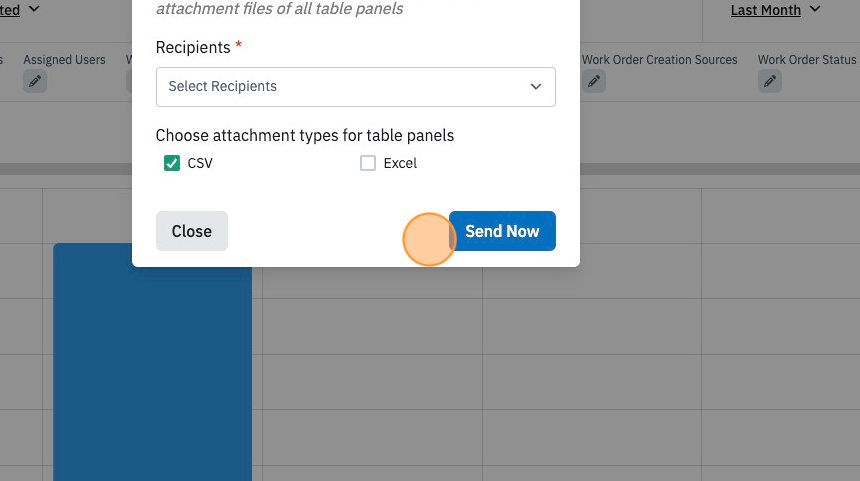Viewport: 860px width, 481px height.
Task: Click the Close button in the dialog
Action: click(191, 231)
